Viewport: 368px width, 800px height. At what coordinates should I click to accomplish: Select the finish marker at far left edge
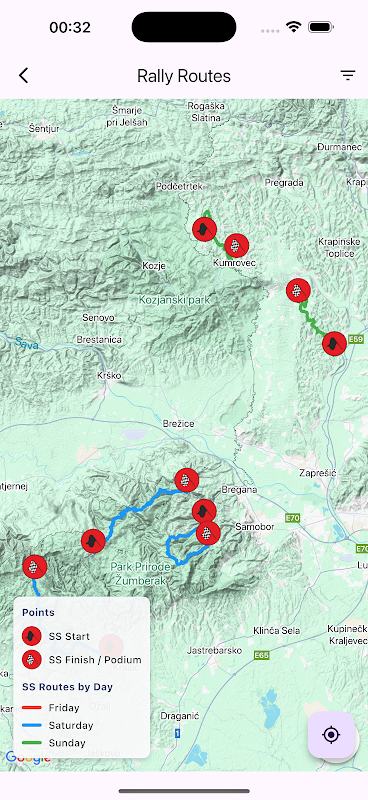[x=35, y=567]
